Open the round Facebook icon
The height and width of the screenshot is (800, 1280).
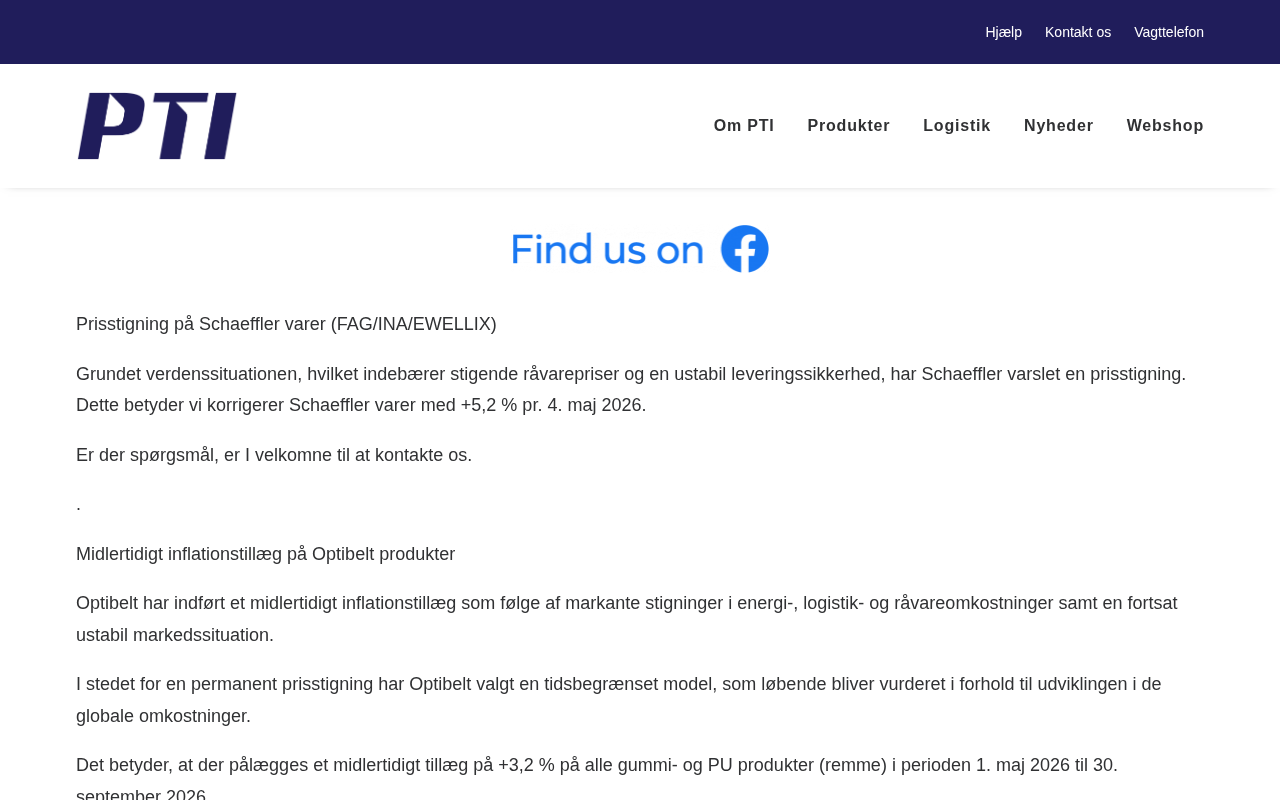tap(745, 249)
